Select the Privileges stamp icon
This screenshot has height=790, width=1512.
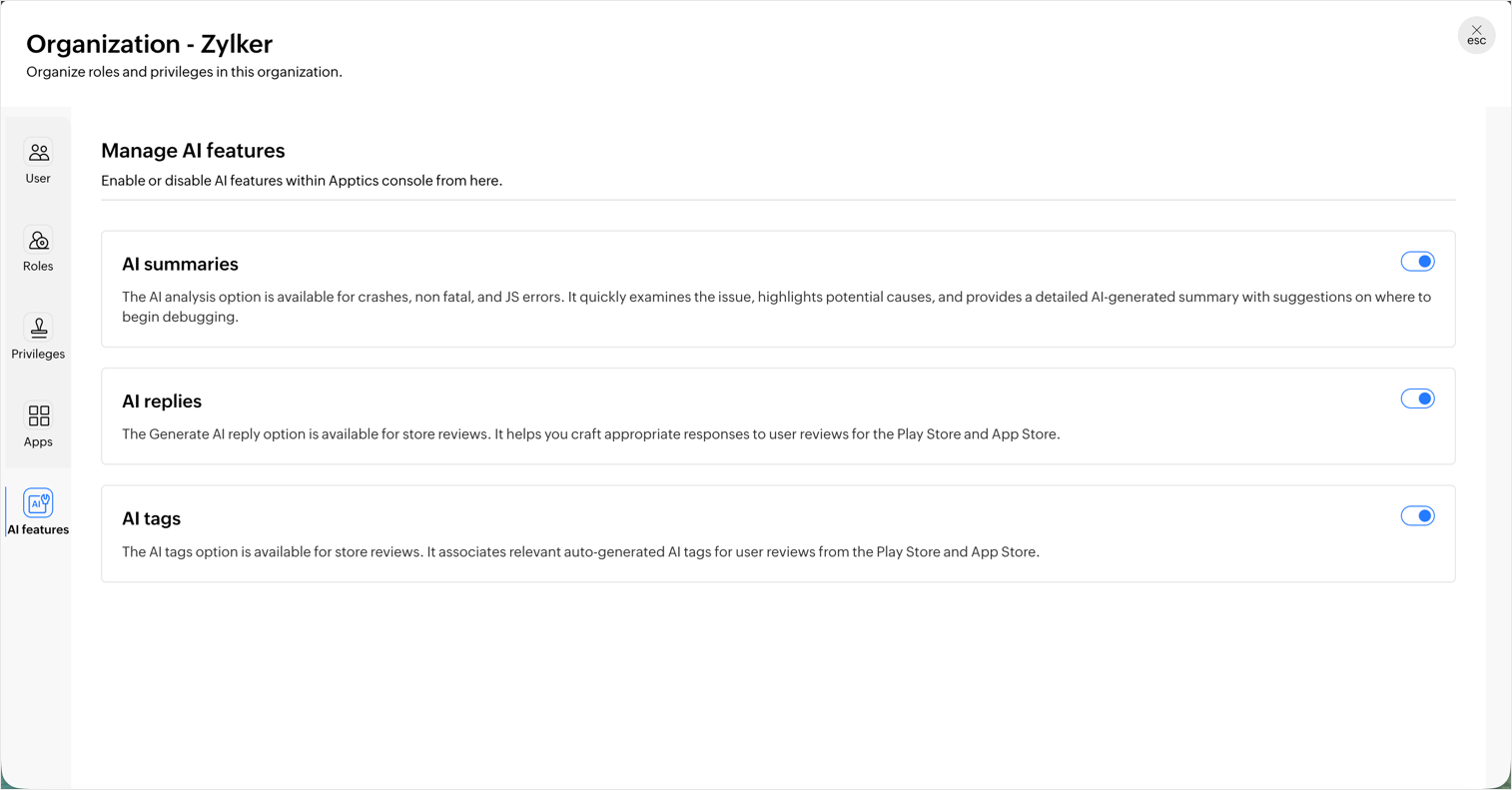pyautogui.click(x=38, y=329)
